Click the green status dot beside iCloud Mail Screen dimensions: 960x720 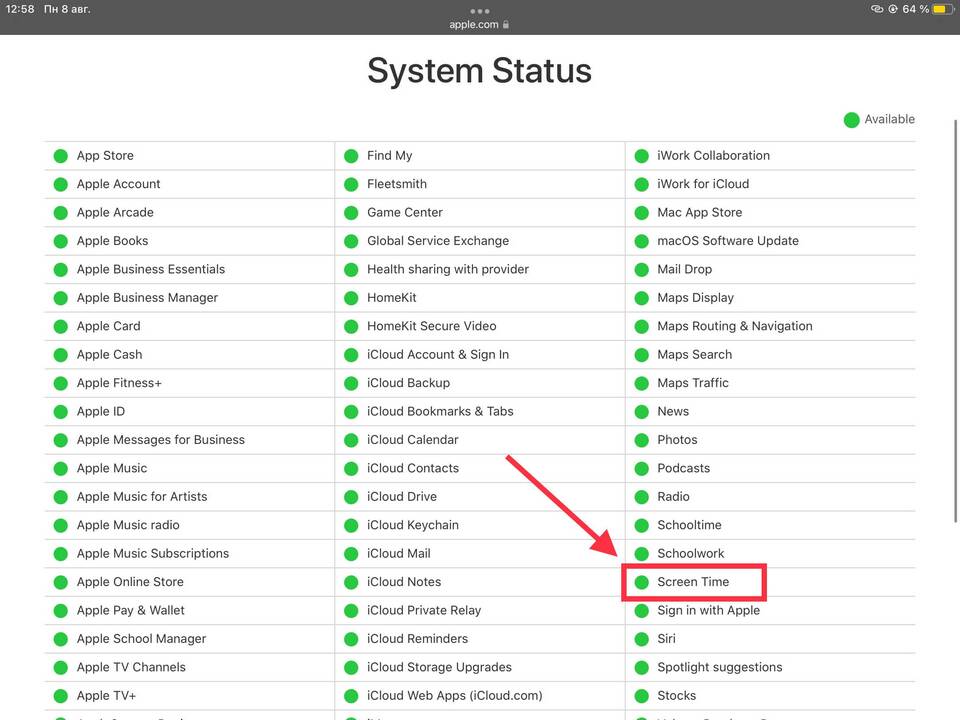pyautogui.click(x=351, y=554)
